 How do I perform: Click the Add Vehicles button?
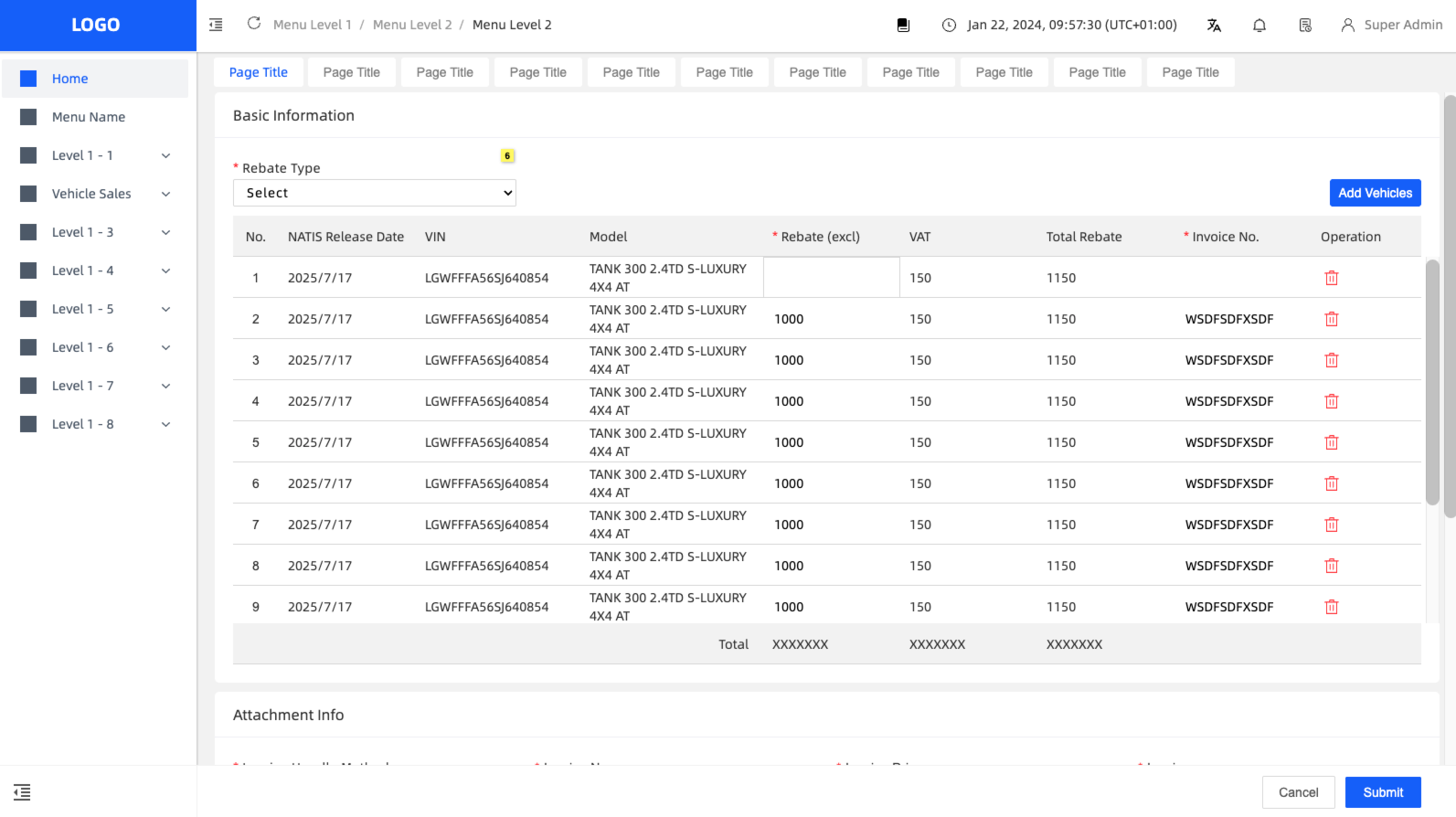pos(1375,193)
